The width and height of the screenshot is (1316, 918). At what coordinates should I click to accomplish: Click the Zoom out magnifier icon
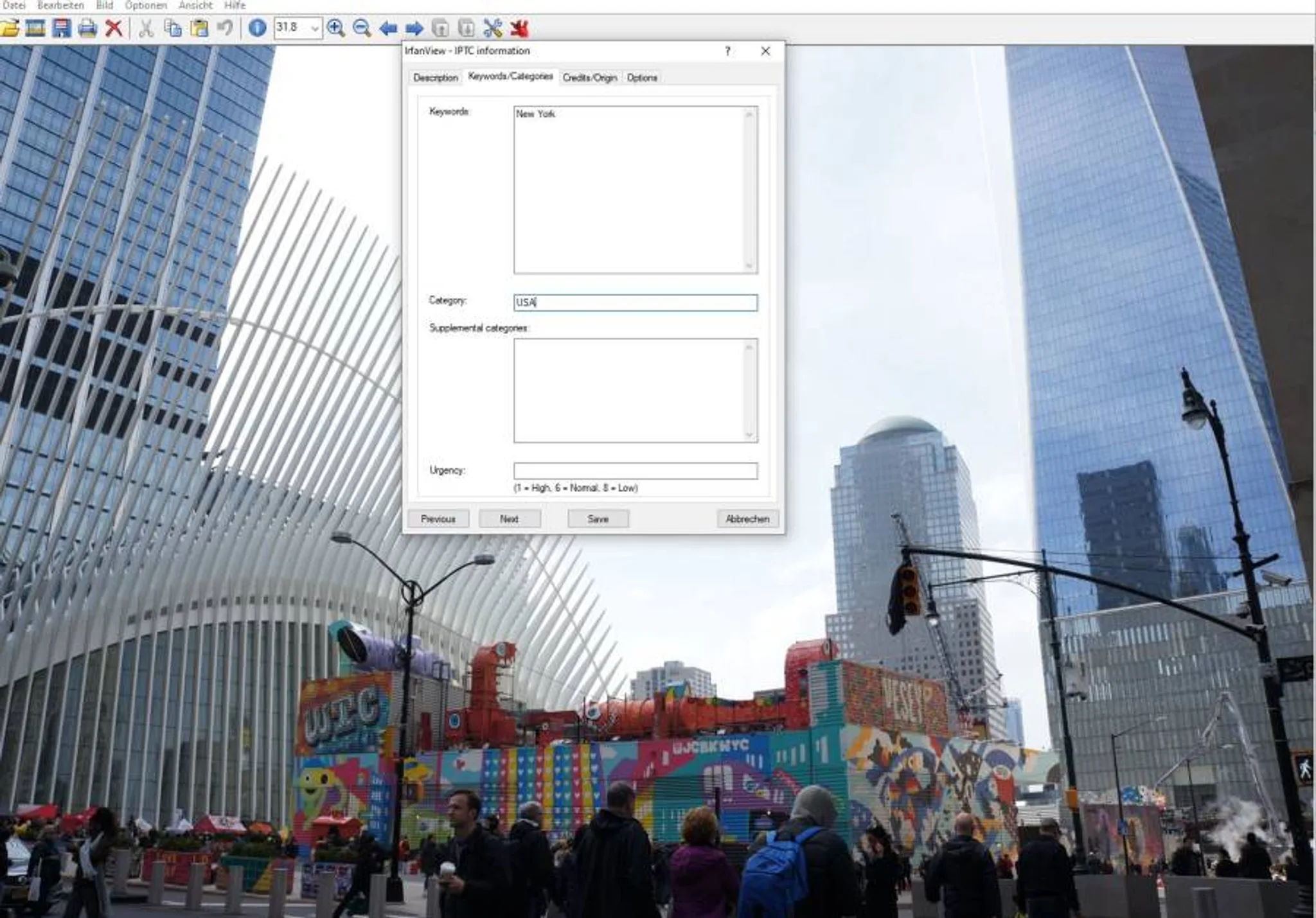point(362,28)
